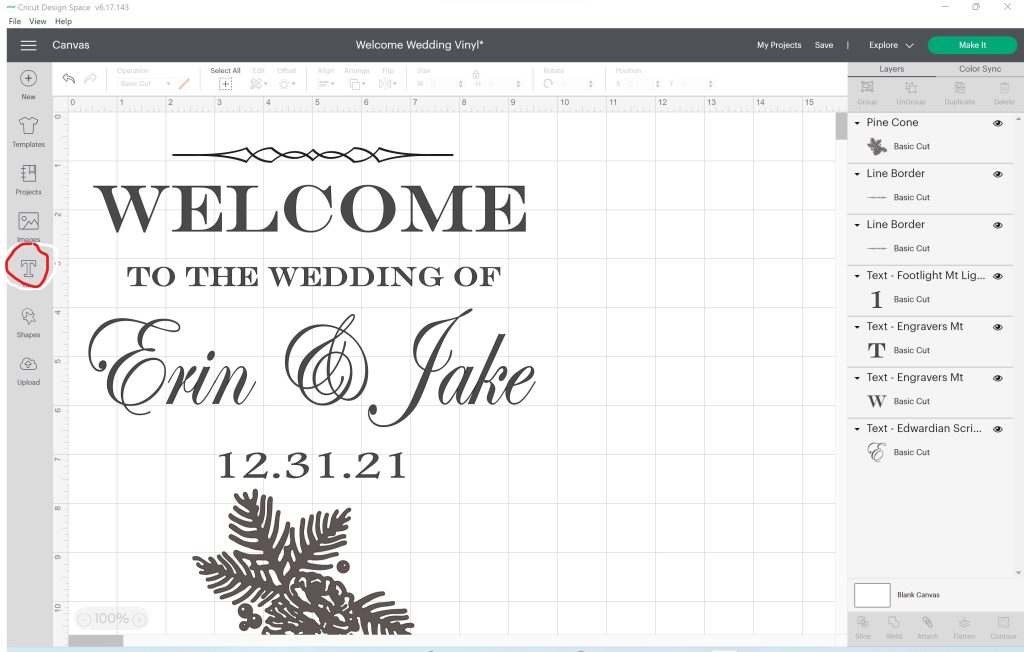Open the View menu
This screenshot has height=652, width=1024.
38,21
